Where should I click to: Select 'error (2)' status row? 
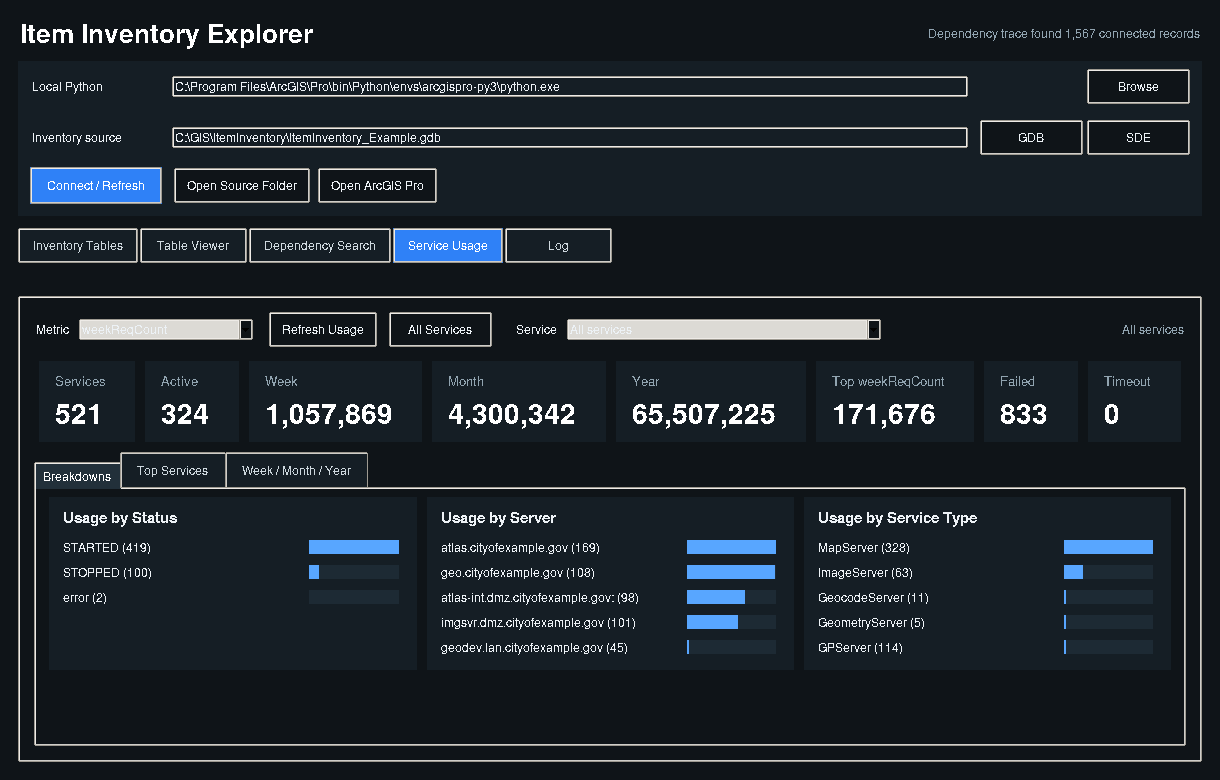coord(231,598)
